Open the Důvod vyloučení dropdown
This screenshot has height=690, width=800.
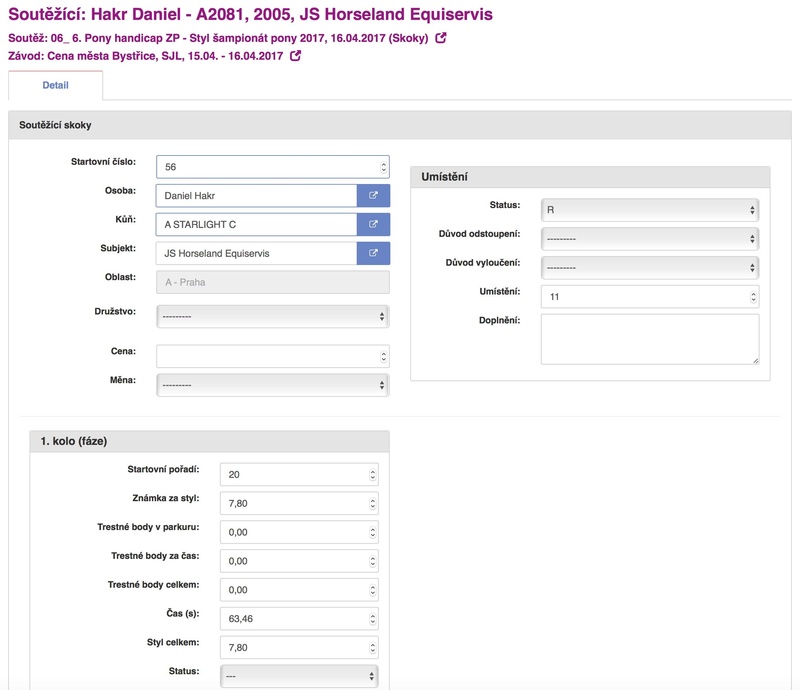pos(649,268)
